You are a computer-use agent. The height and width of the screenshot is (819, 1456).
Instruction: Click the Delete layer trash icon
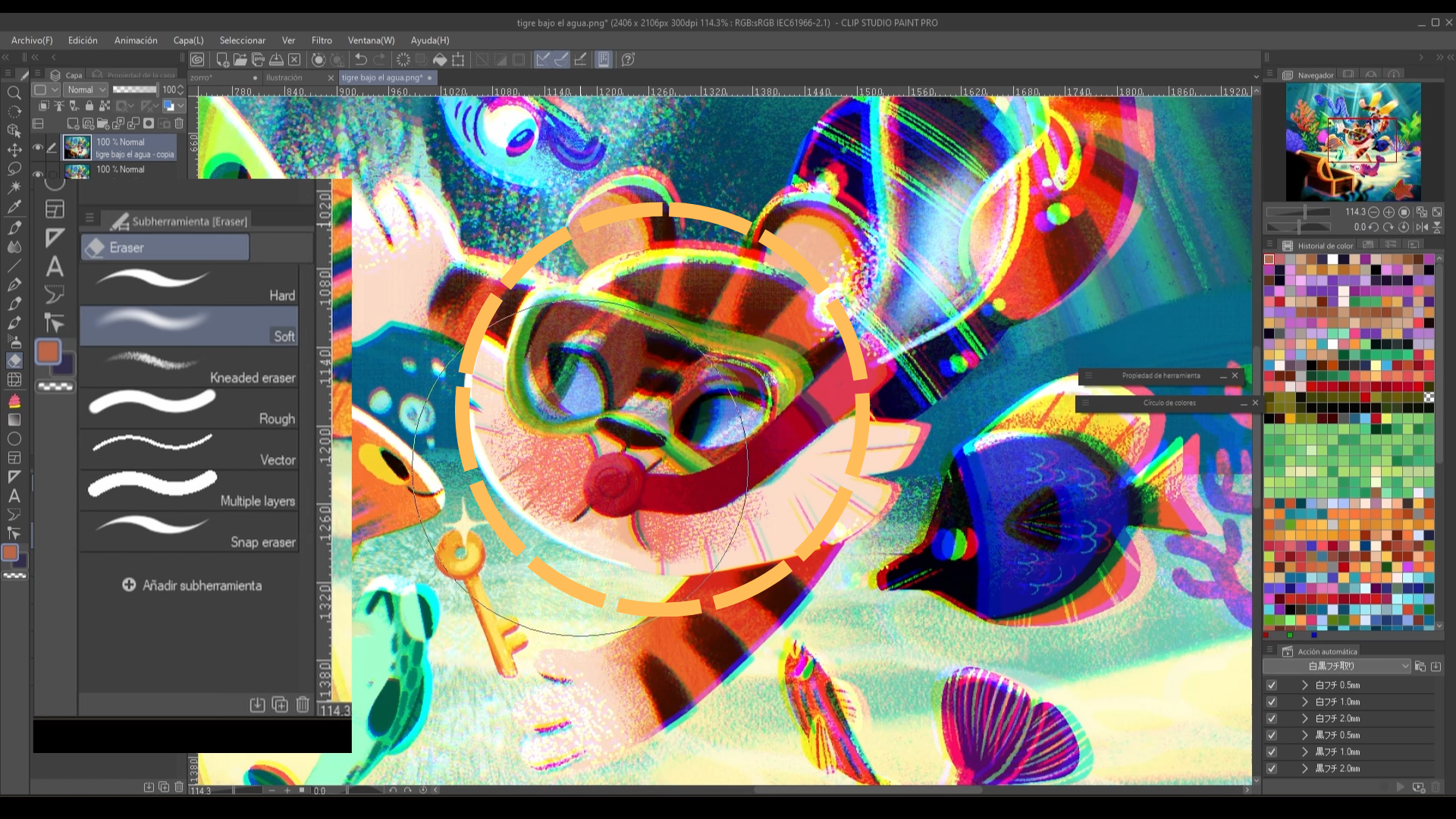[180, 123]
